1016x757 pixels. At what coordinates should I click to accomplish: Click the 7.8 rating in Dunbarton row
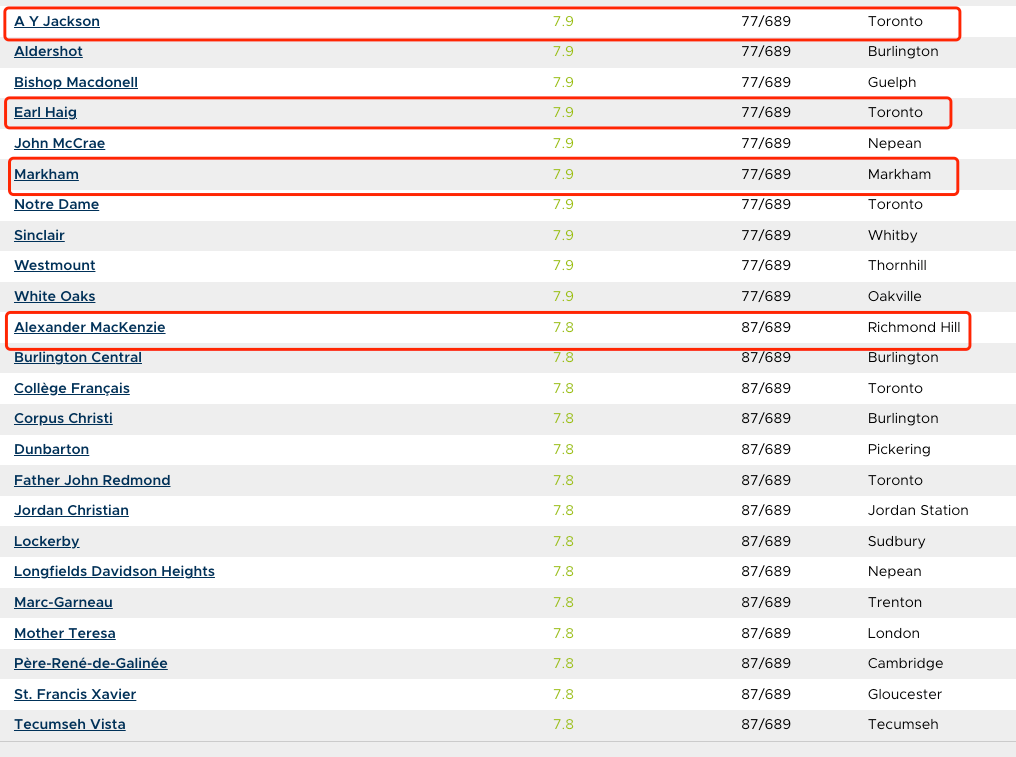[563, 449]
